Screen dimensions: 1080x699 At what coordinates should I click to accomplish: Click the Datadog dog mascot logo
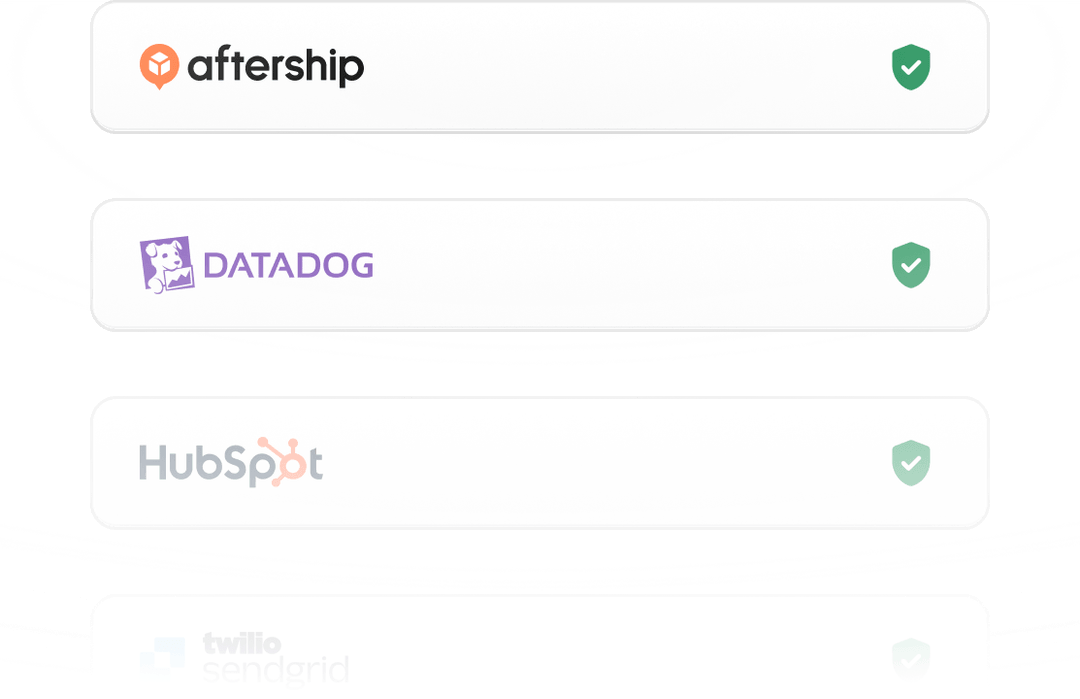tap(165, 264)
